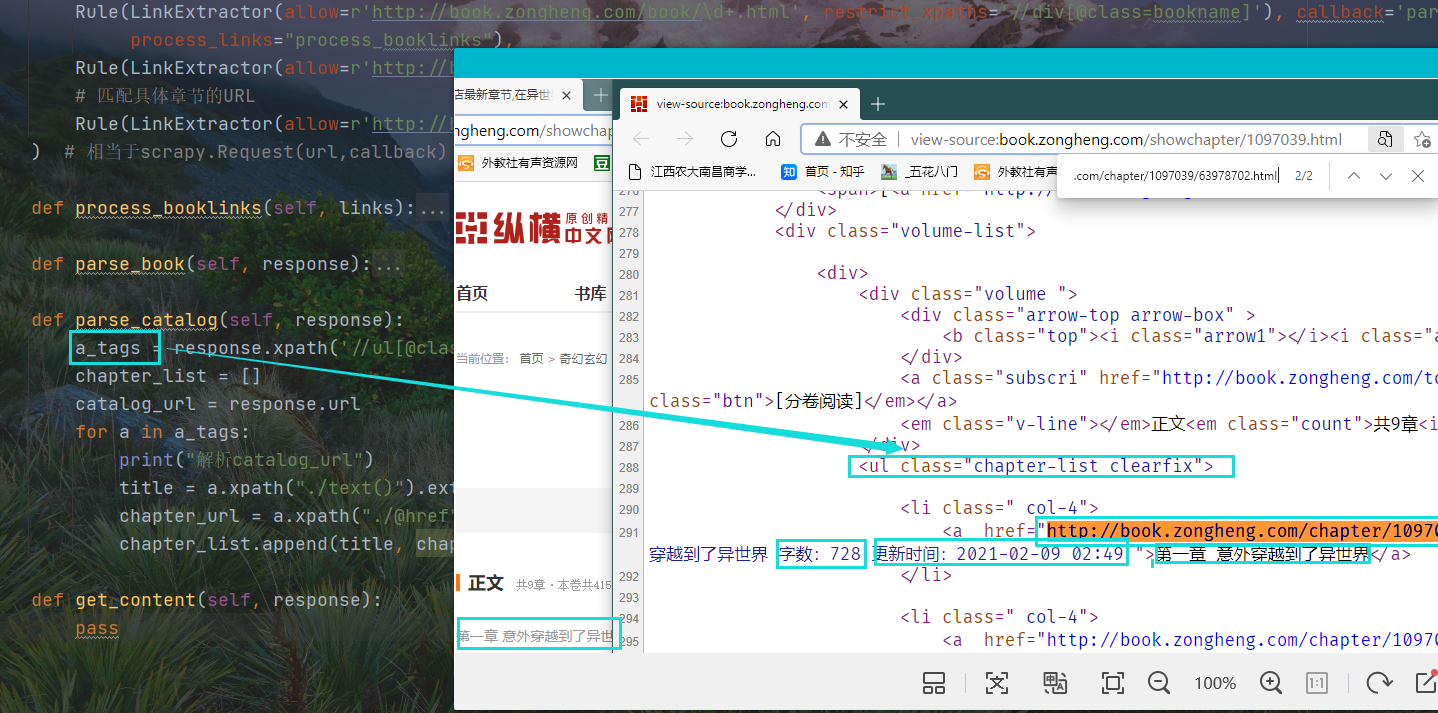Screen dimensions: 1438x713
Task: Click the find-in-page search field
Action: [1175, 176]
